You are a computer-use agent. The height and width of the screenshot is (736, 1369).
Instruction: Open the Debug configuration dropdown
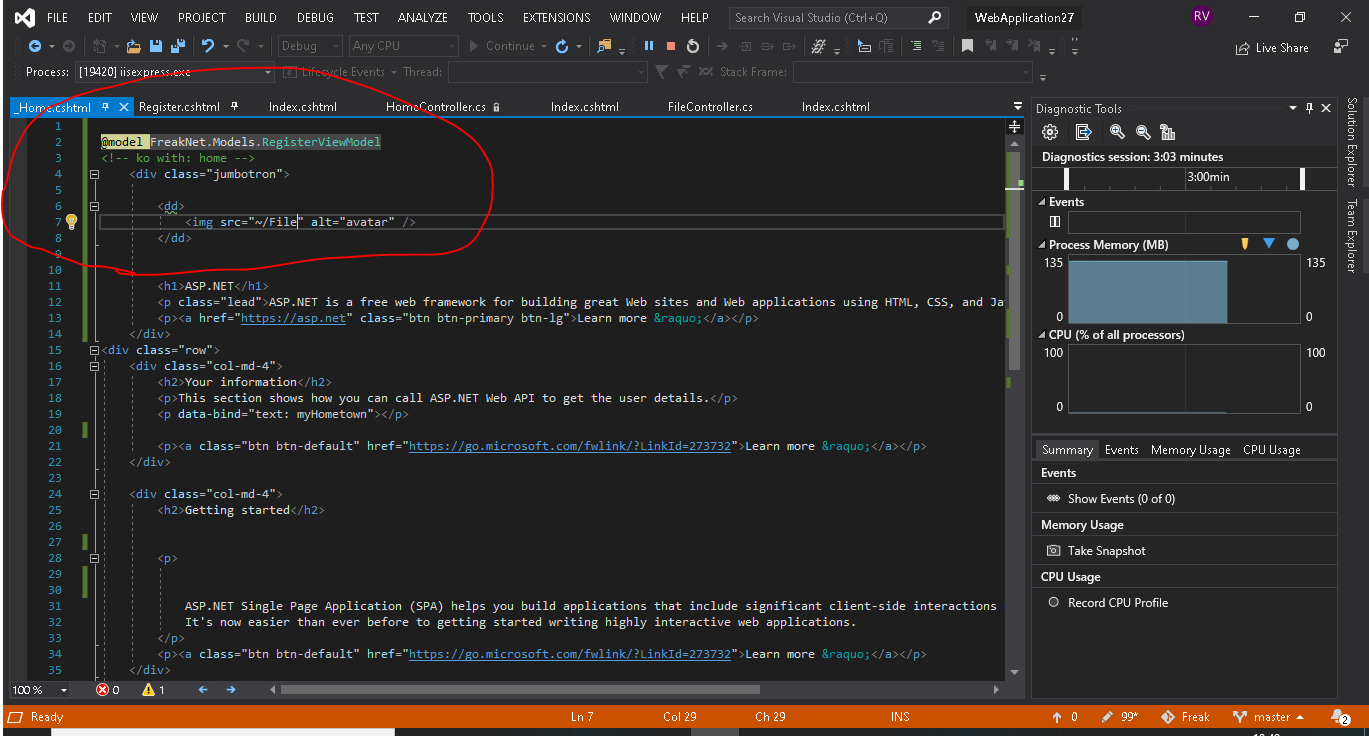[x=310, y=46]
